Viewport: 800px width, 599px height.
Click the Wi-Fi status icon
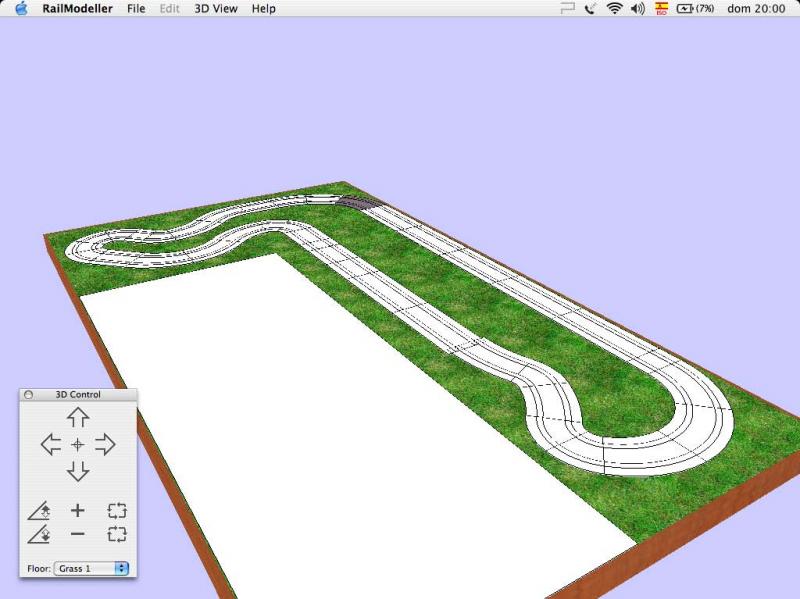tap(614, 8)
